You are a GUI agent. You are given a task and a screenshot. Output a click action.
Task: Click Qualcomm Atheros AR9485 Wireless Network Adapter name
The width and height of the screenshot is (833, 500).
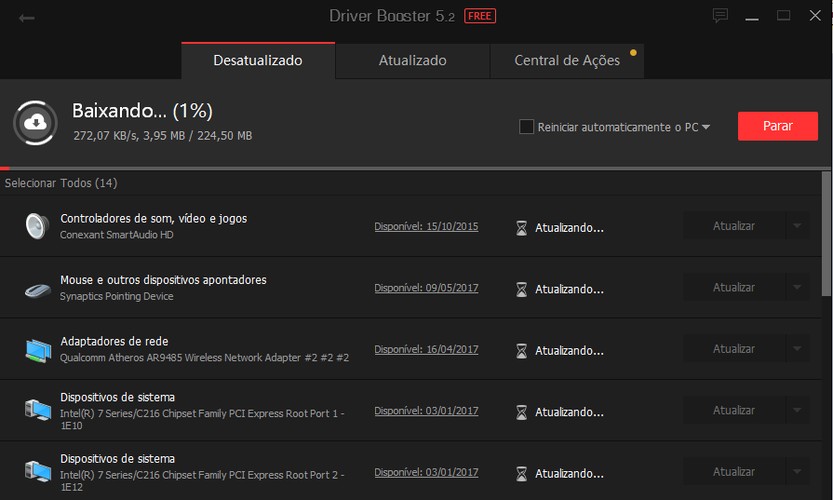pyautogui.click(x=204, y=358)
